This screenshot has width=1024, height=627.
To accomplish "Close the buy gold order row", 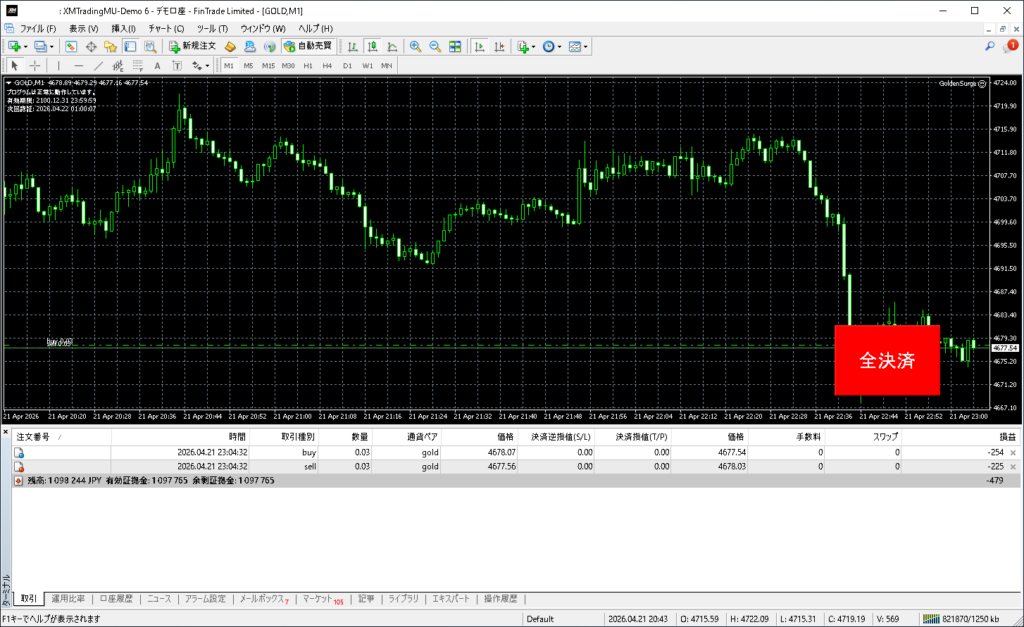I will pos(1013,453).
